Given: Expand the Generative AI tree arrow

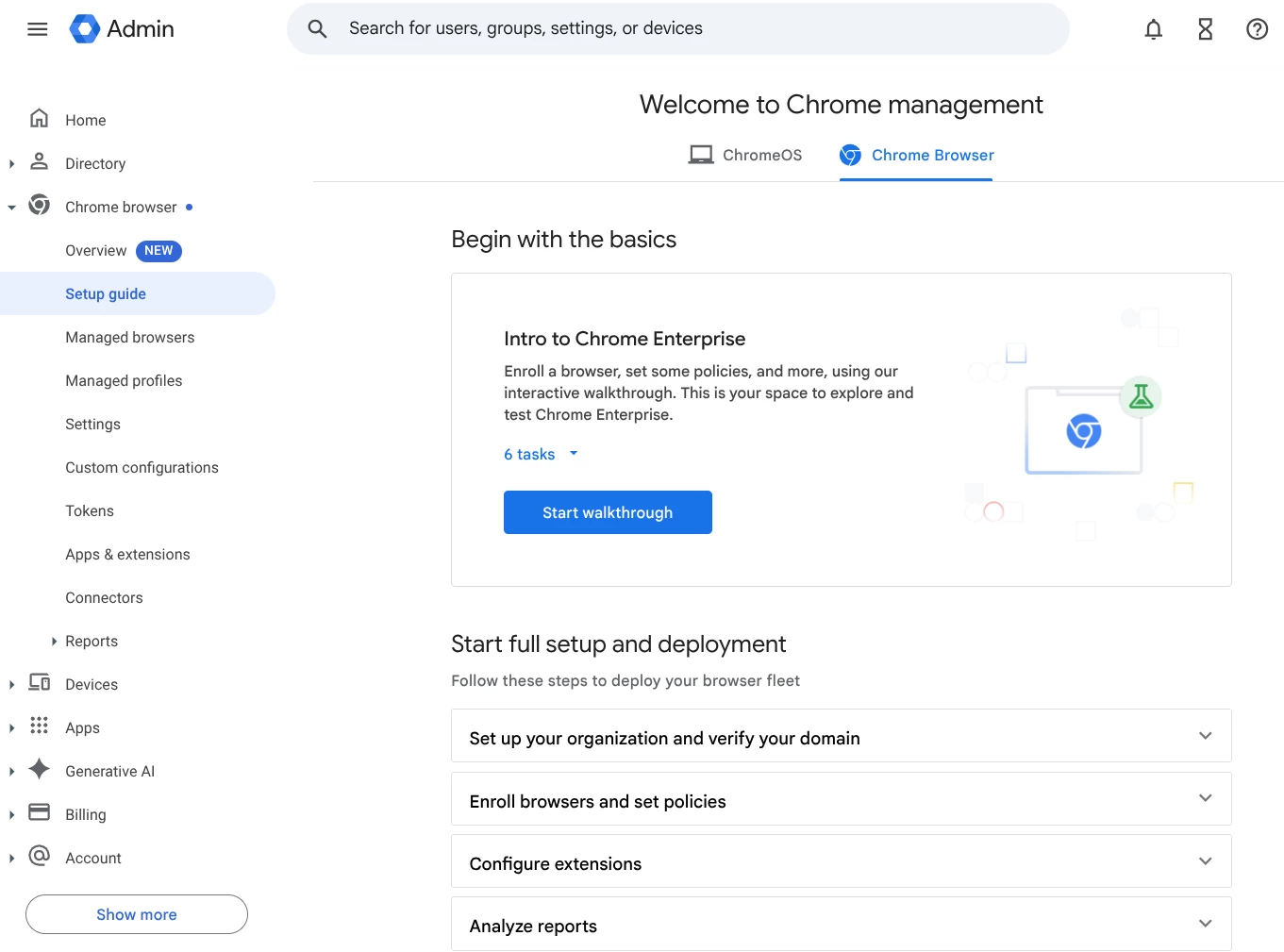Looking at the screenshot, I should coord(11,772).
